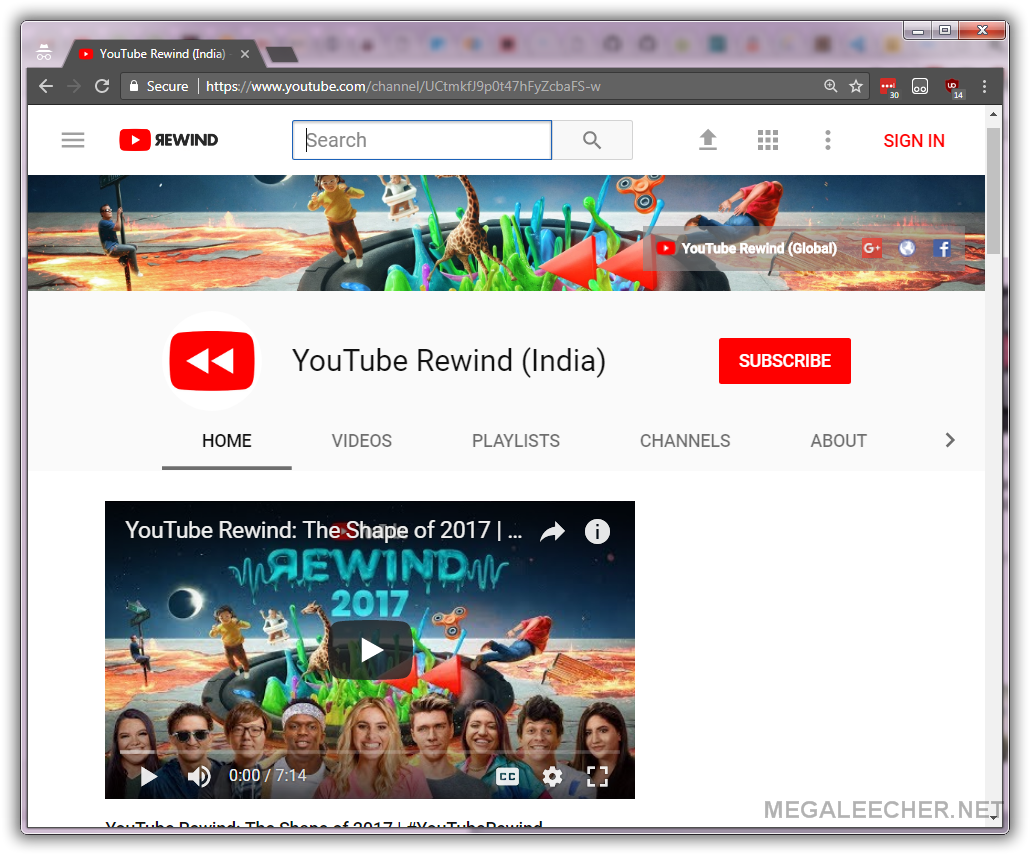1030x855 pixels.
Task: Click the scrollbar up arrow
Action: click(993, 114)
